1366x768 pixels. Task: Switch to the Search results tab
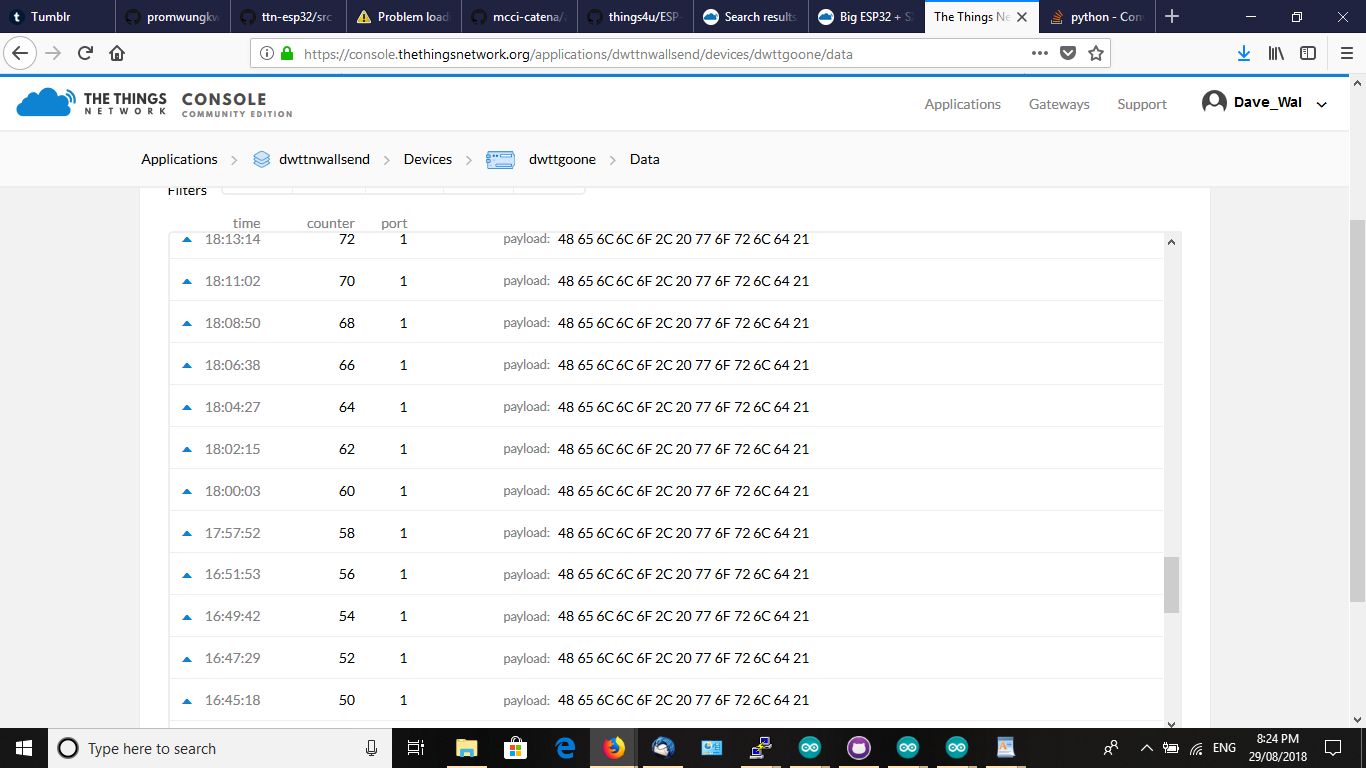click(750, 16)
